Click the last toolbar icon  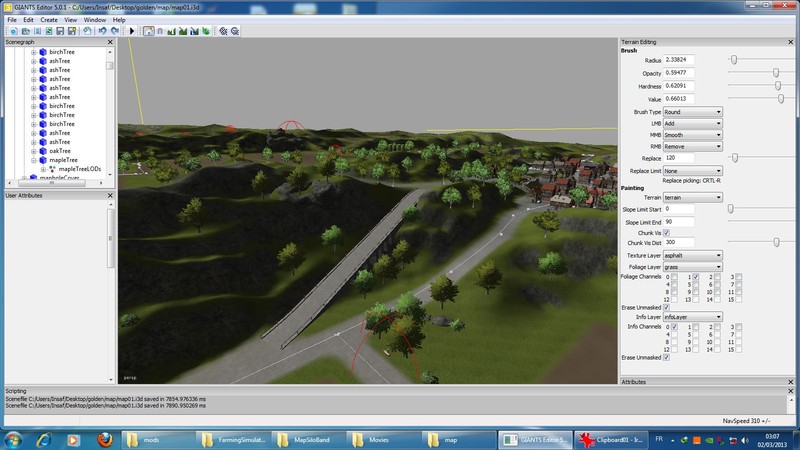coord(235,31)
